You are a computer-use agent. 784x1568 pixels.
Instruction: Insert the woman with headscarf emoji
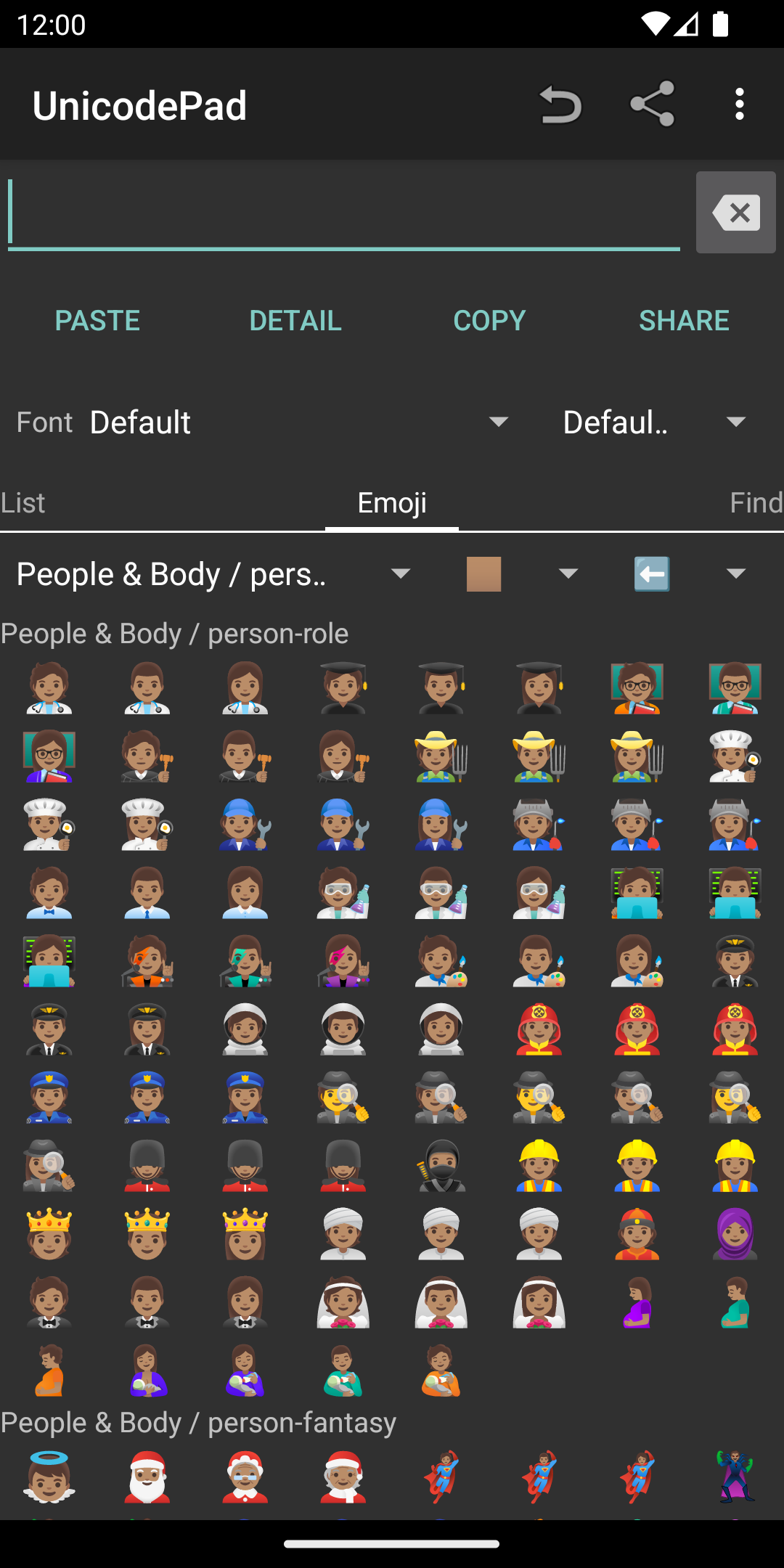(735, 1234)
